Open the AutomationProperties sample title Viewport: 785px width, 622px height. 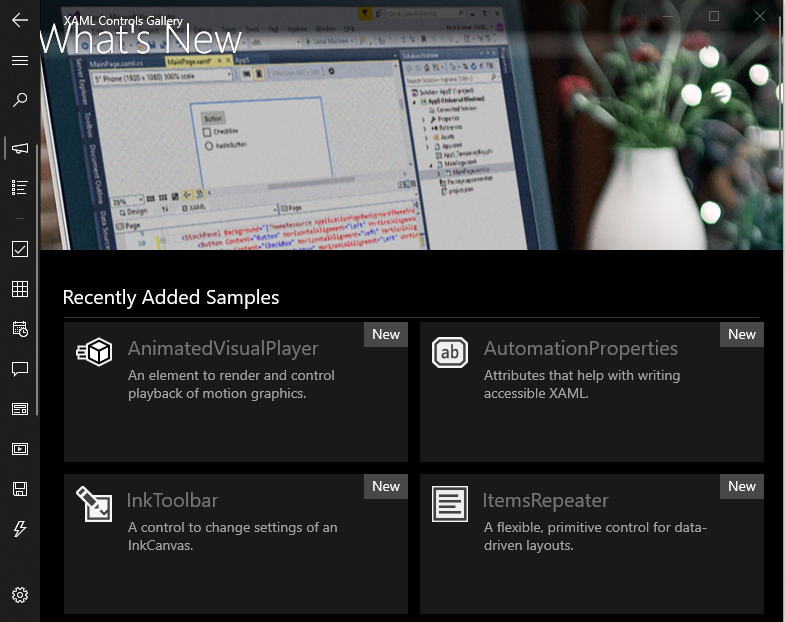point(581,349)
